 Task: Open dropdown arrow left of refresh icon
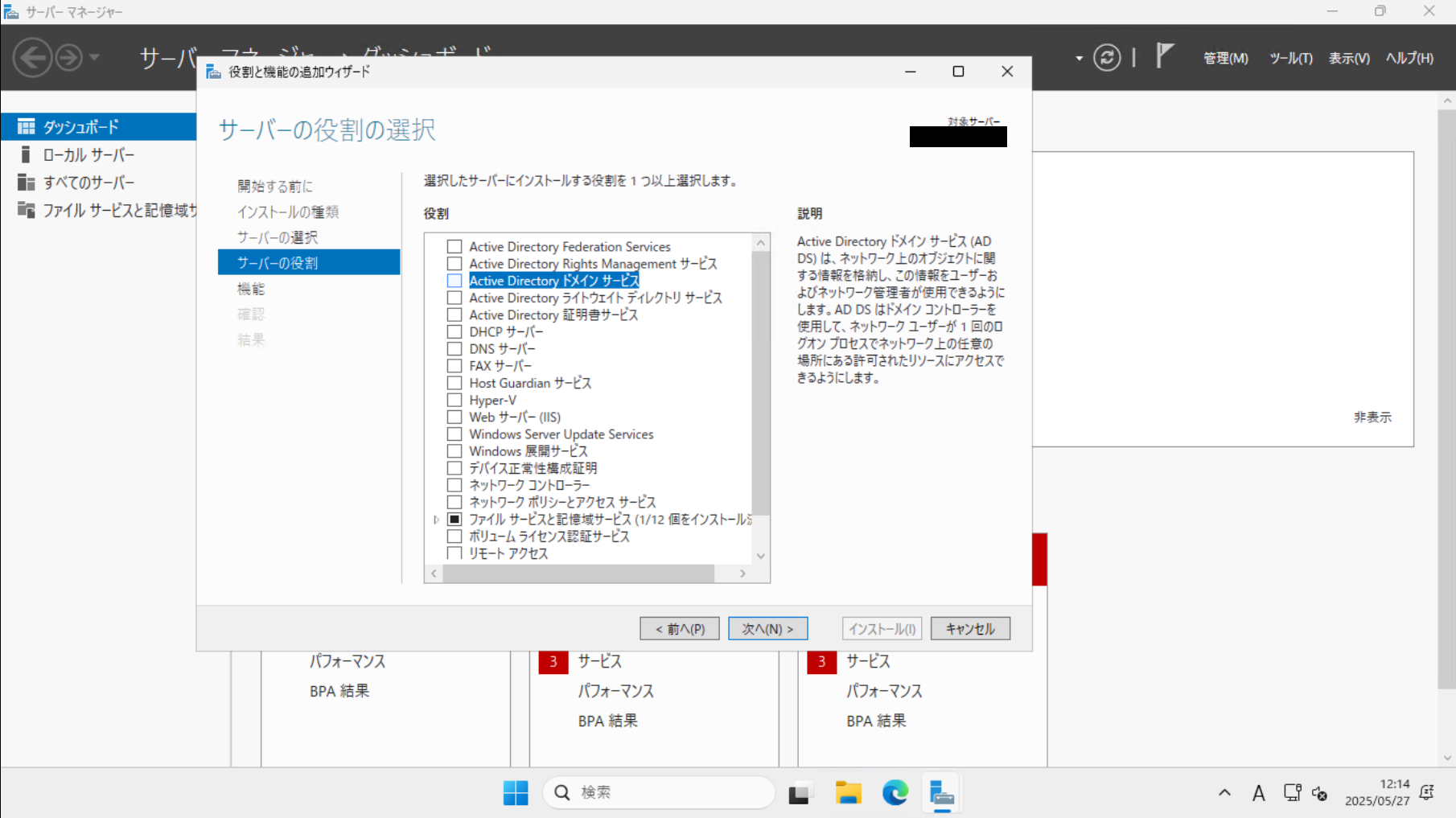tap(1079, 58)
